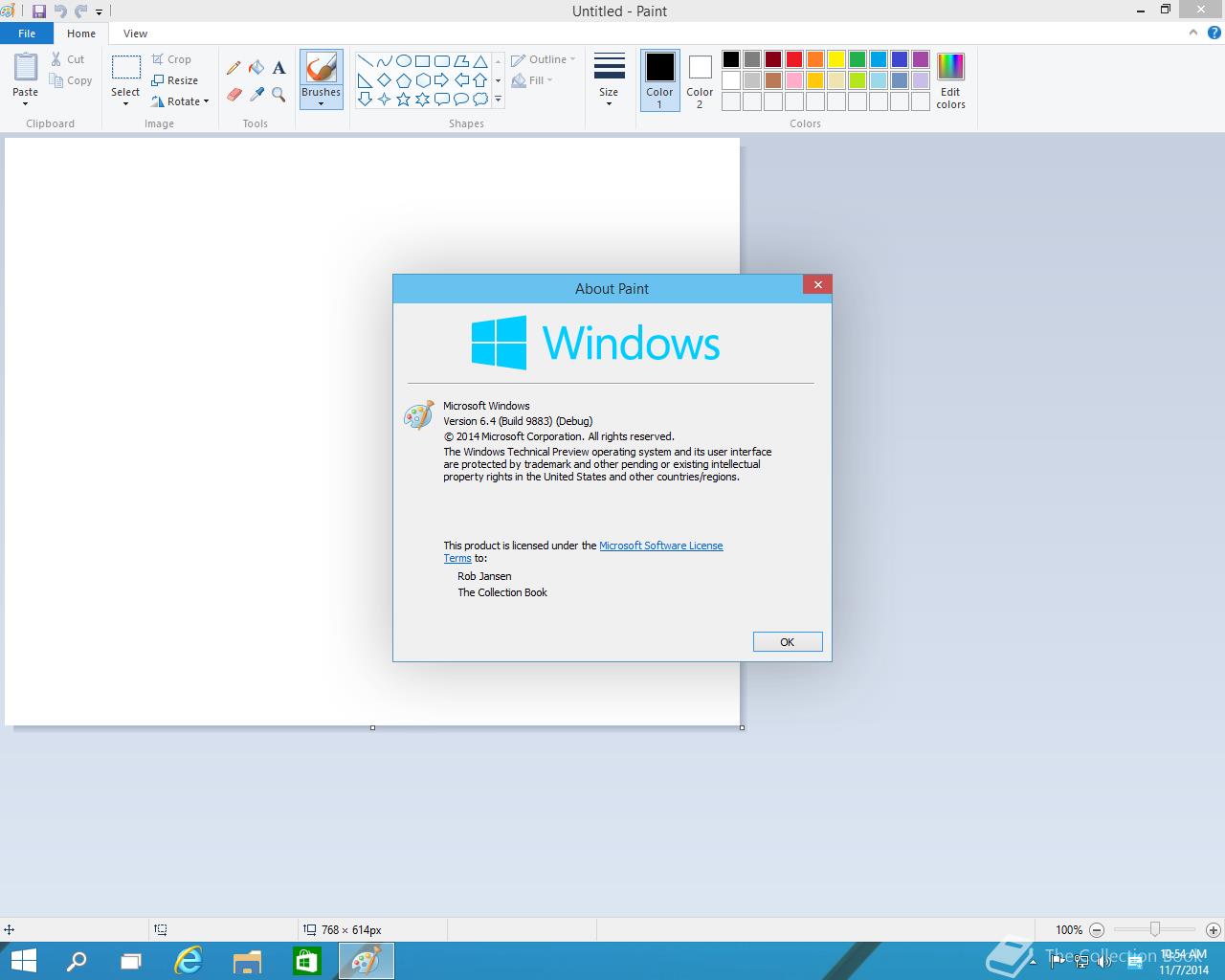Click the Copy button
Screen dimensions: 1225x980
(71, 80)
